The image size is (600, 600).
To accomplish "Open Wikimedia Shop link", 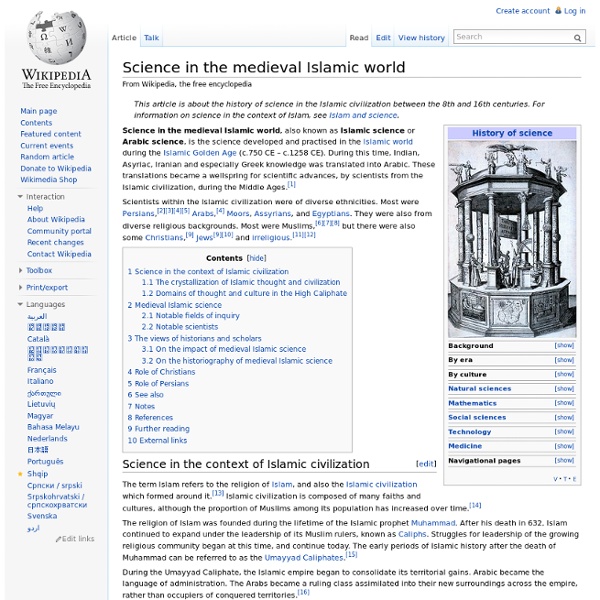I will click(x=49, y=179).
